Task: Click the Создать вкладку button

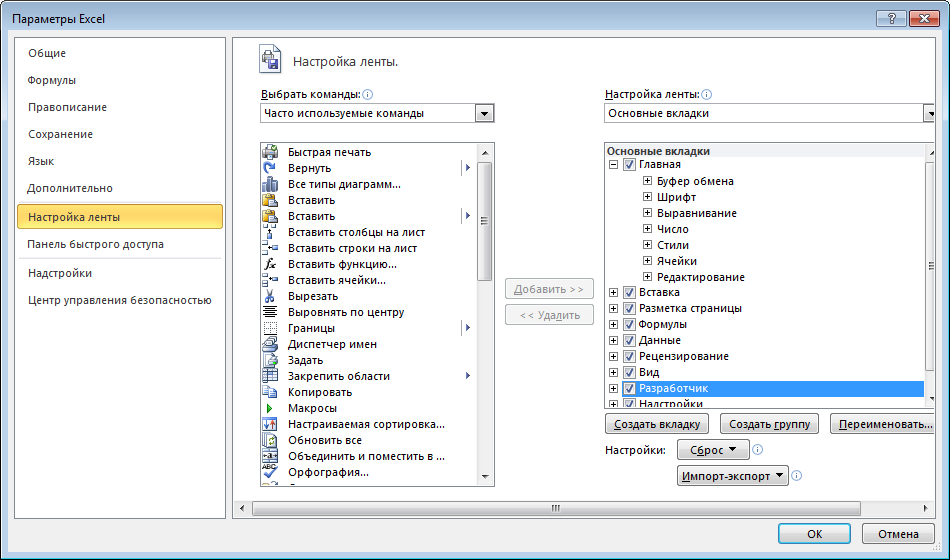Action: point(657,424)
